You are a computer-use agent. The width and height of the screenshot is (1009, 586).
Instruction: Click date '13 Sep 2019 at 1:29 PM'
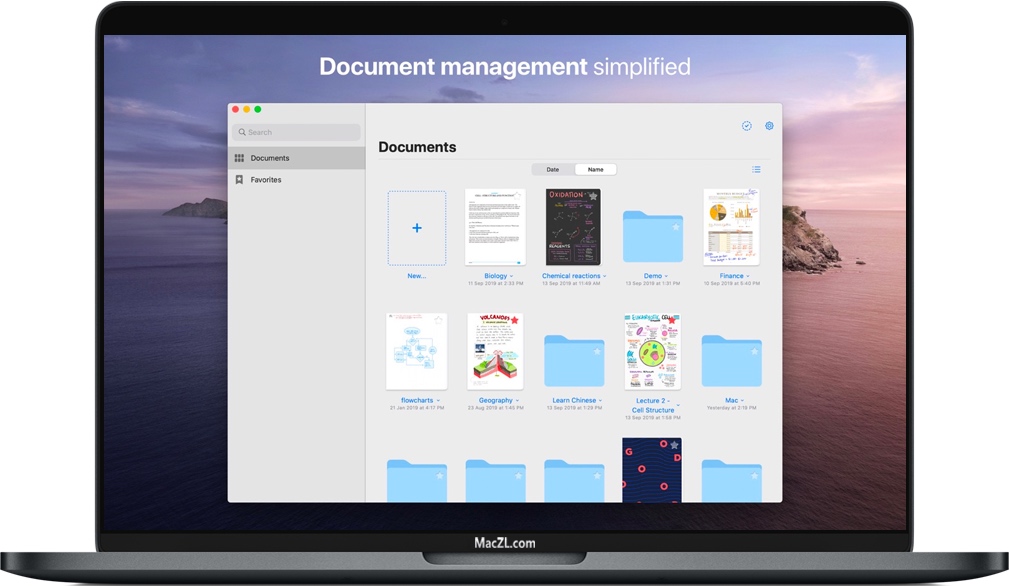point(574,408)
